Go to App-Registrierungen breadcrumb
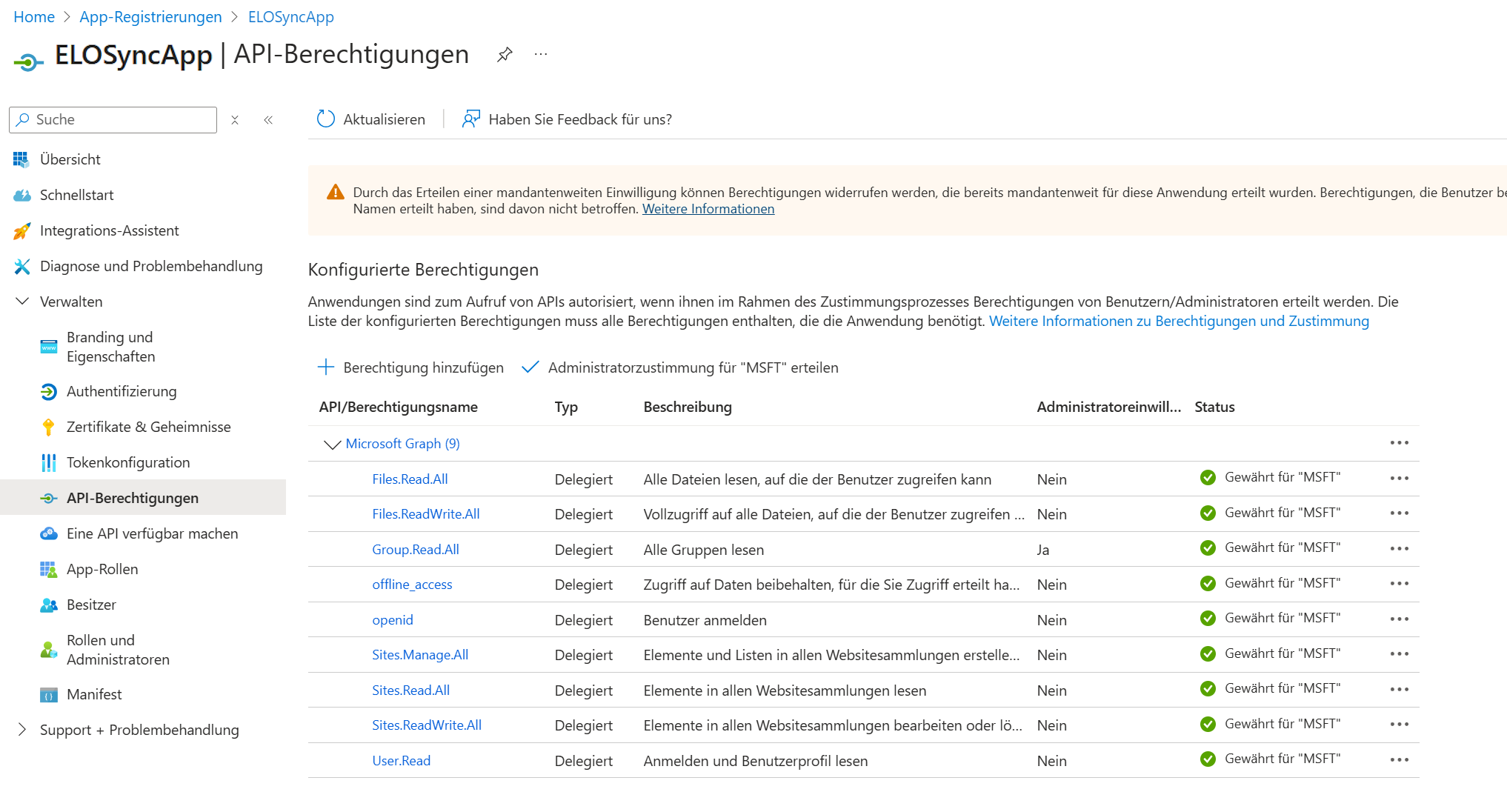Screen dimensions: 1507x812 [150, 16]
